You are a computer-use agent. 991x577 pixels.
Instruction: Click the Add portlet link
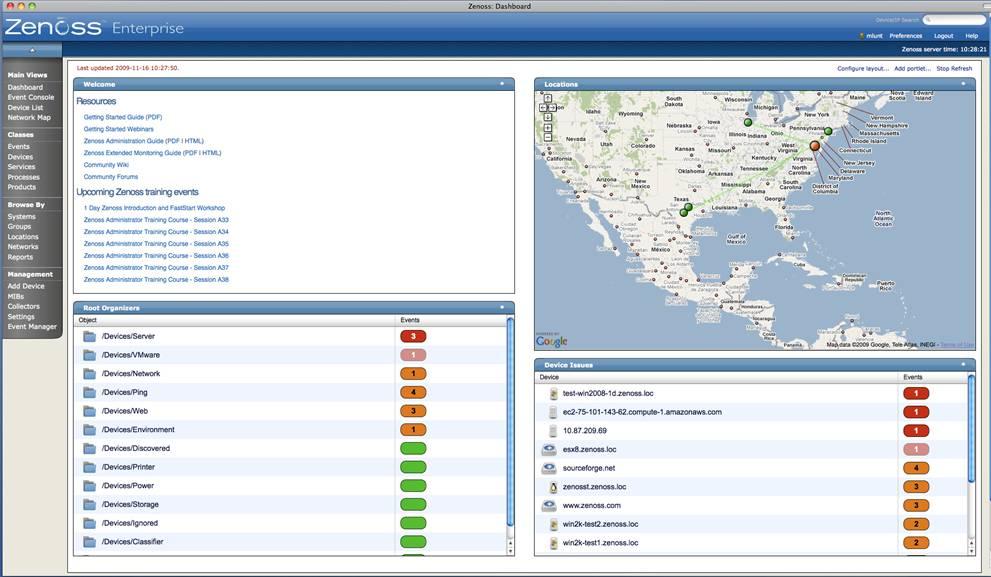pyautogui.click(x=912, y=68)
